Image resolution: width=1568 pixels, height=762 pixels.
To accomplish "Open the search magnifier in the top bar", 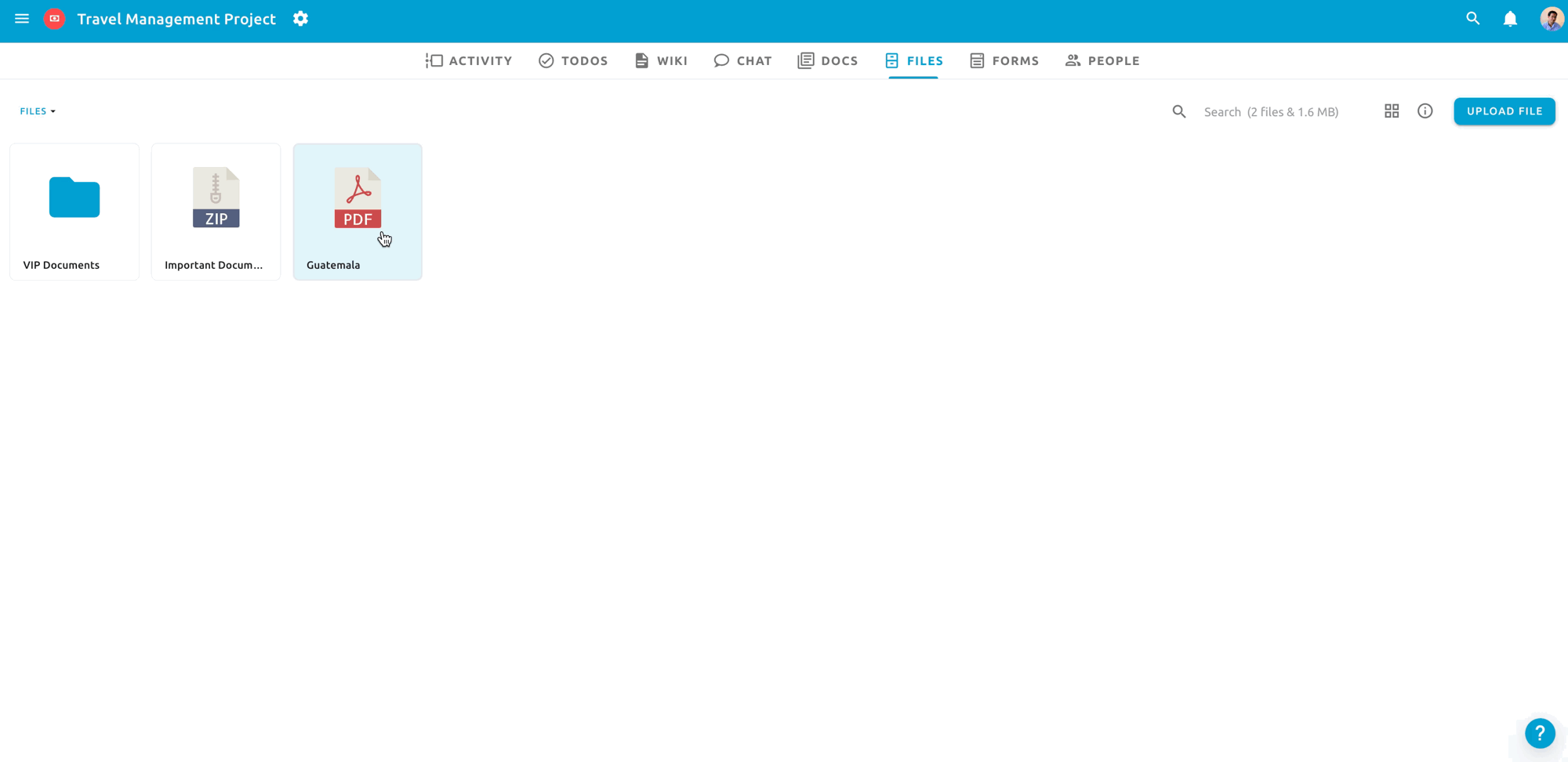I will 1472,18.
